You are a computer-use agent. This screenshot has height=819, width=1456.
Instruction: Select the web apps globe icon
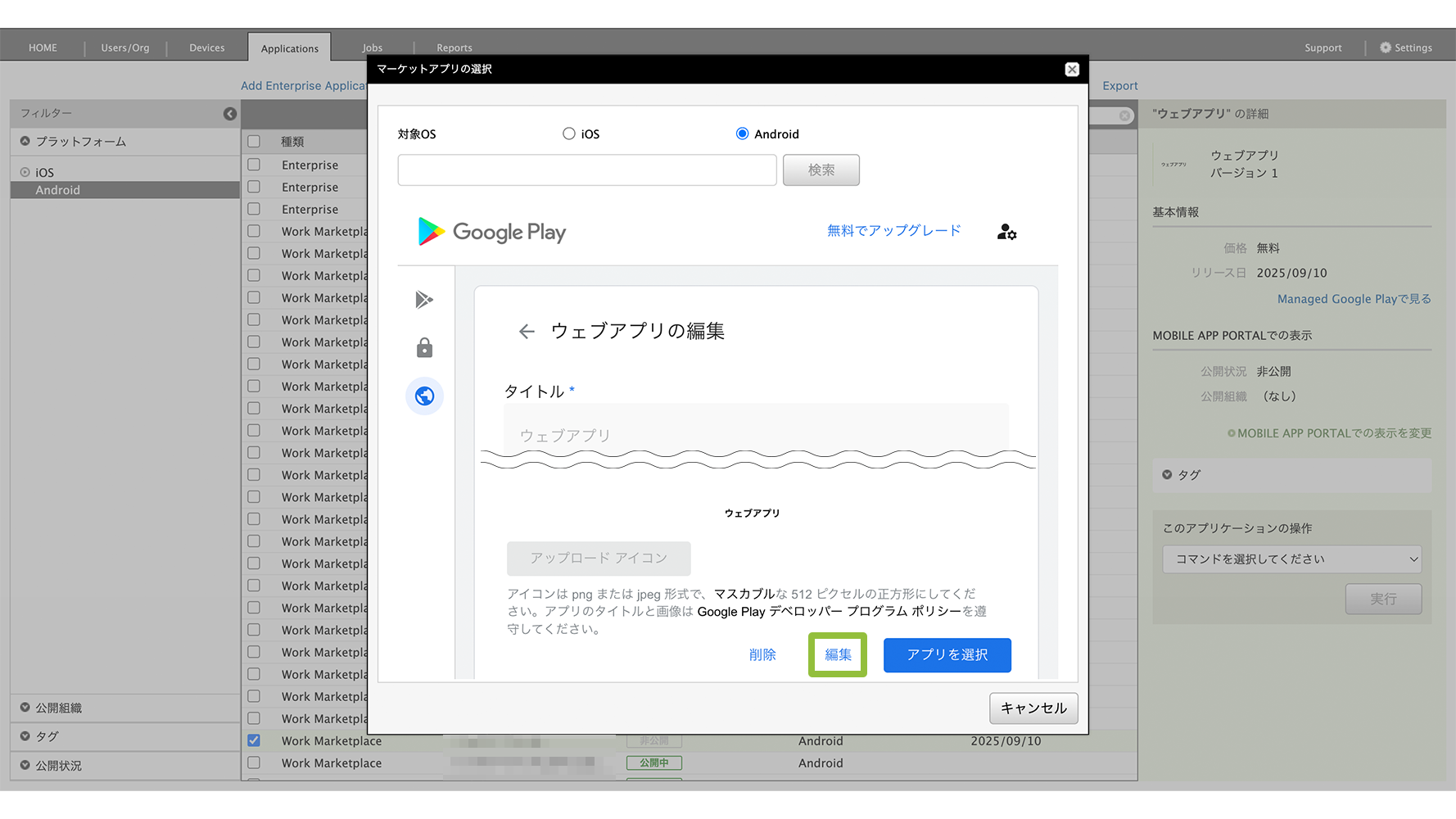pos(424,396)
